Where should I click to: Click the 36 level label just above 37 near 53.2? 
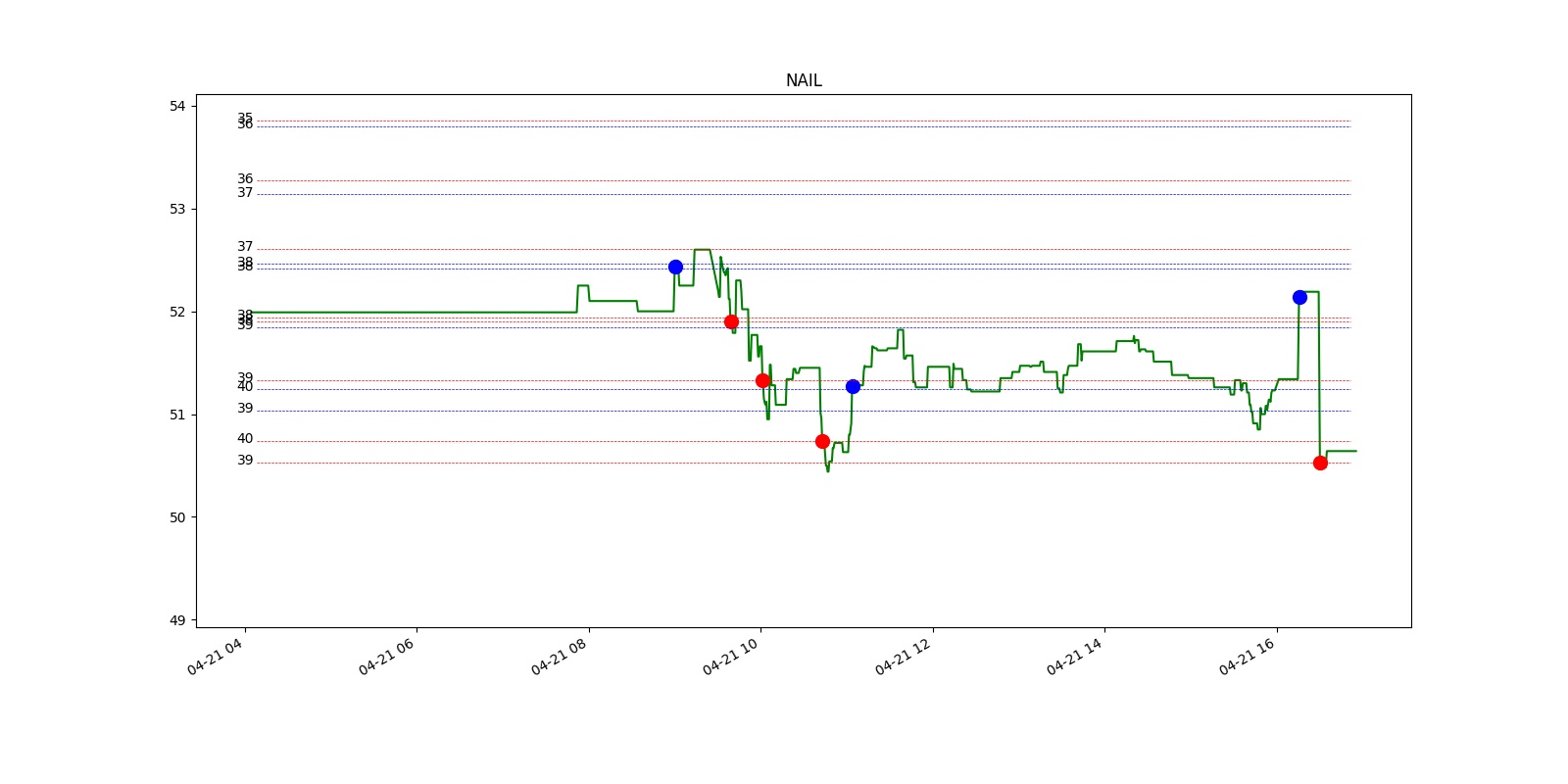tap(245, 179)
